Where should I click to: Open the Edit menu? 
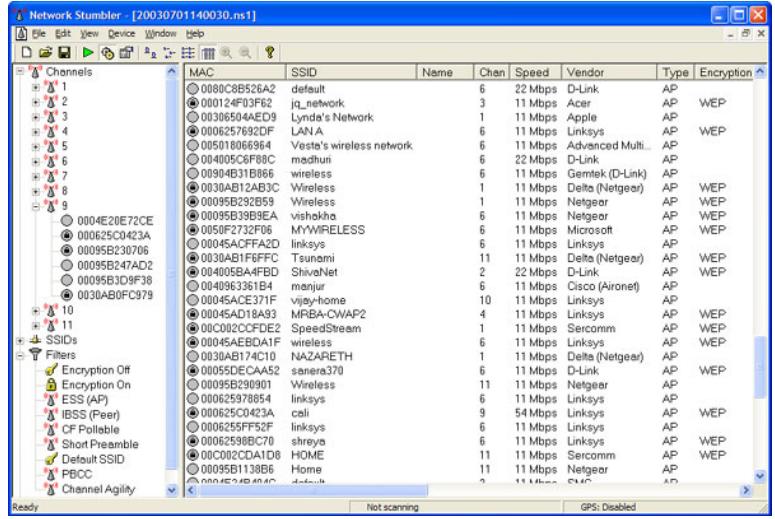click(63, 34)
